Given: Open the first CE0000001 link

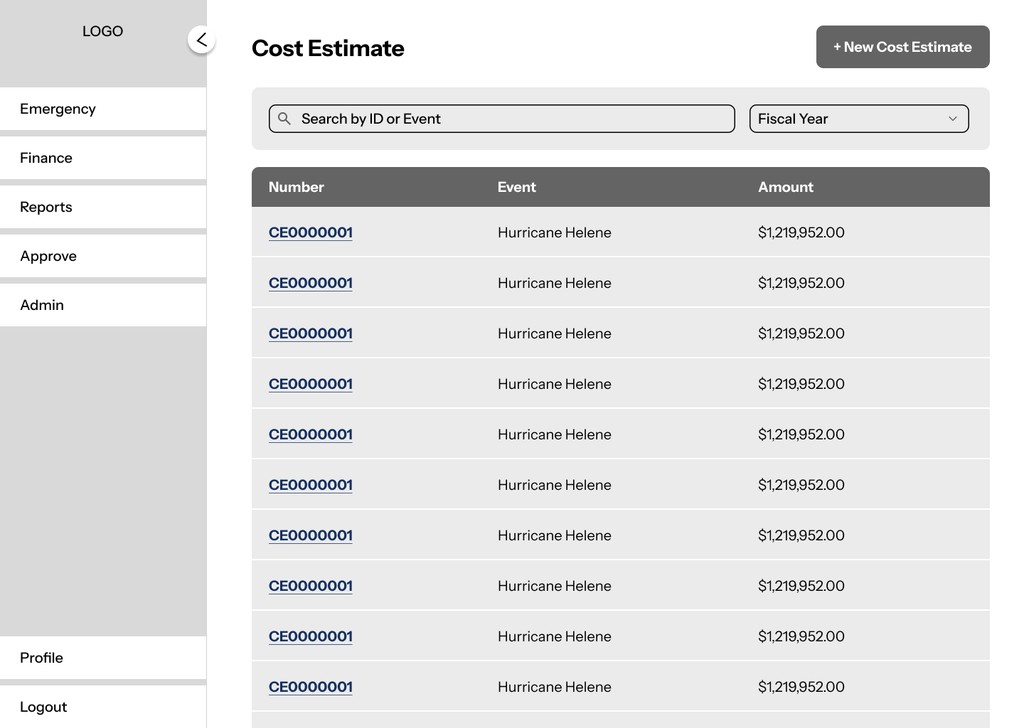Looking at the screenshot, I should (310, 232).
